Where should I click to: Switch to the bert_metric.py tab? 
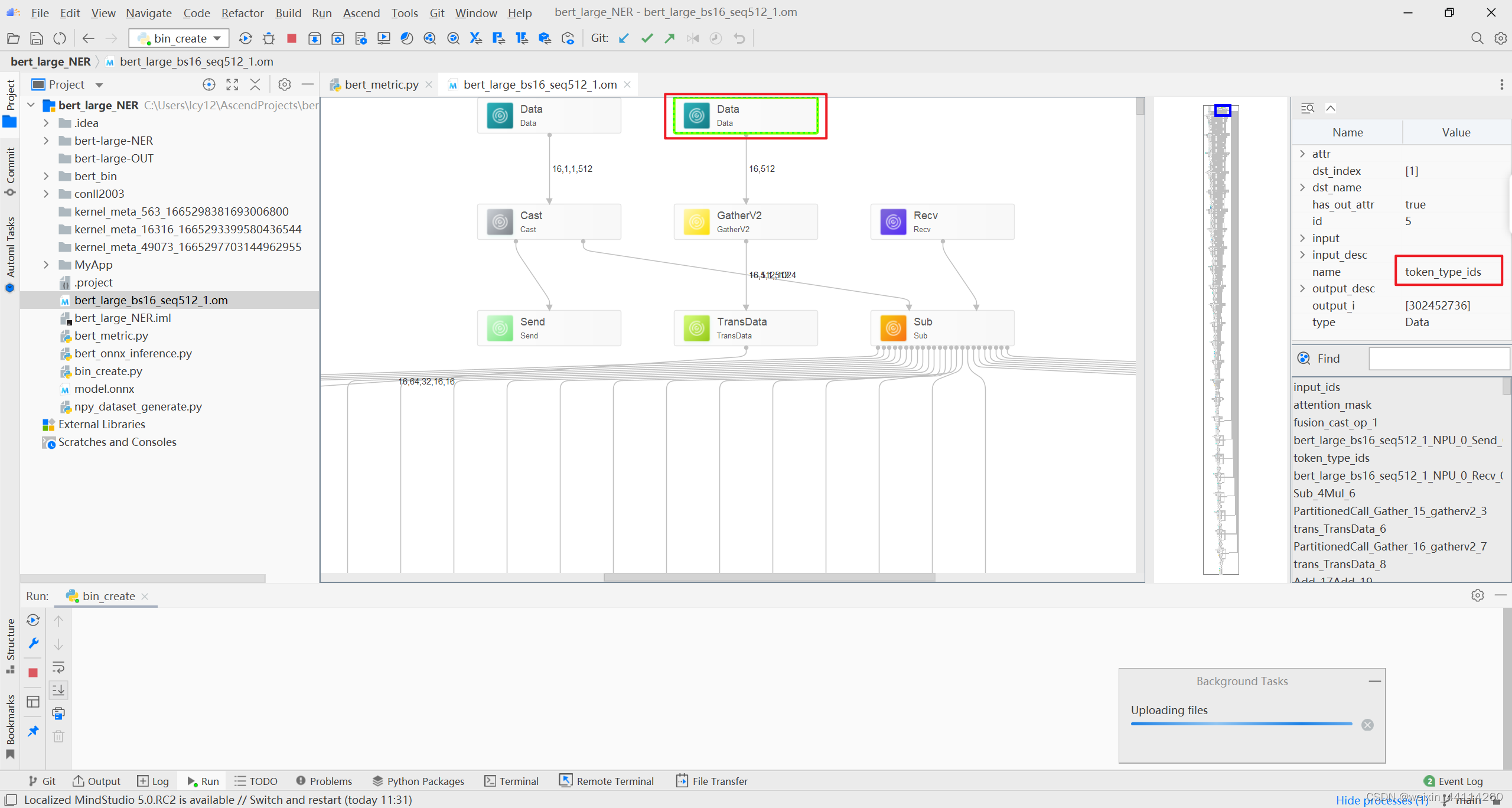coord(381,84)
